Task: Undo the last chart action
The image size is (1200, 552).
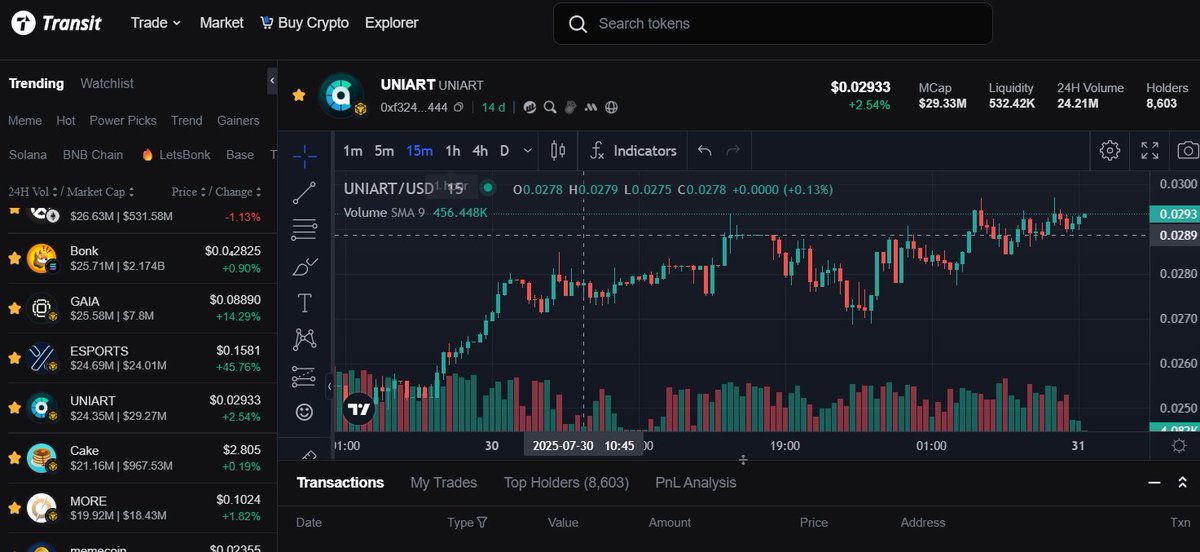Action: coord(704,151)
